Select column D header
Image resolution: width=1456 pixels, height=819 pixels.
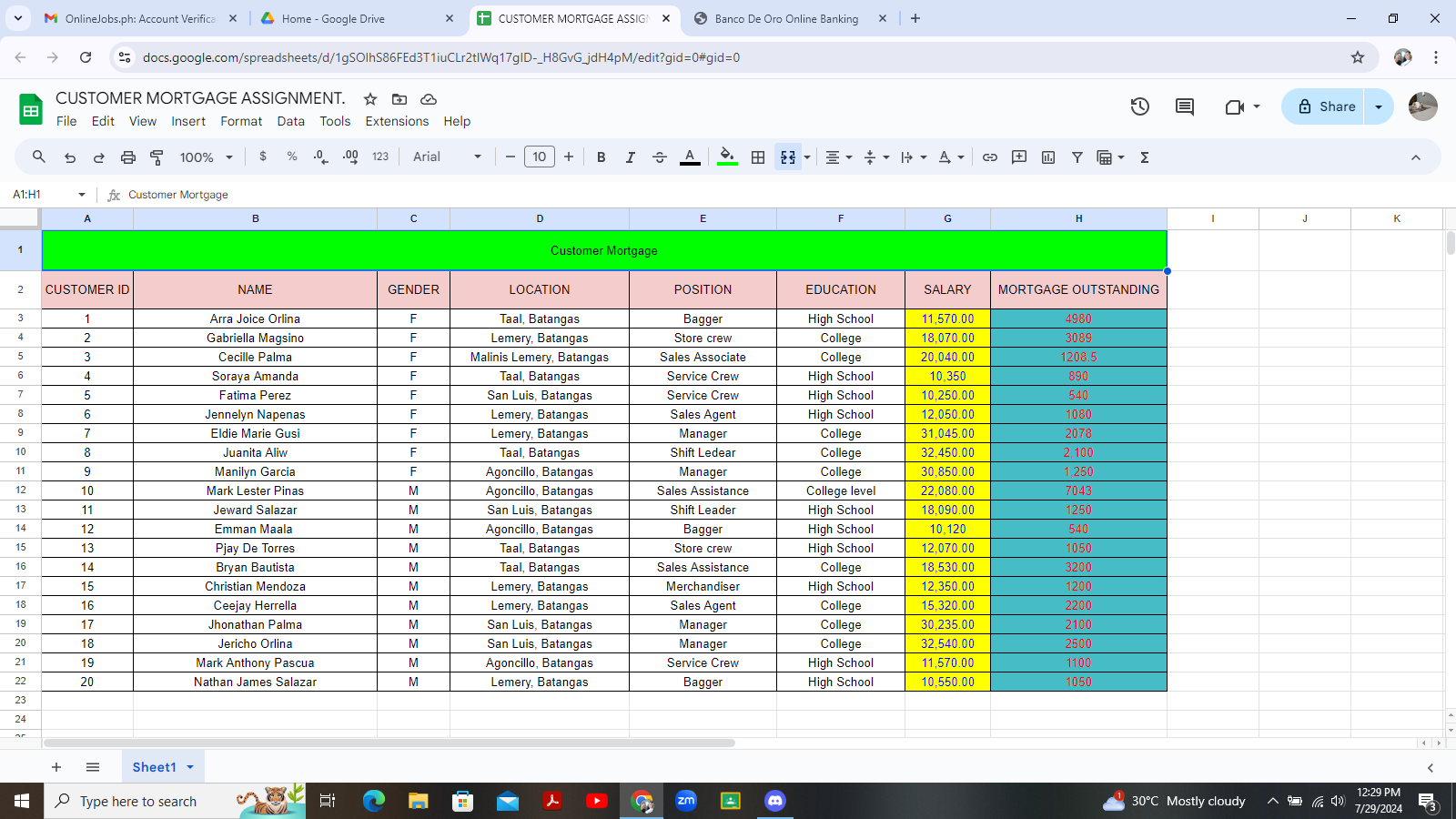coord(540,218)
